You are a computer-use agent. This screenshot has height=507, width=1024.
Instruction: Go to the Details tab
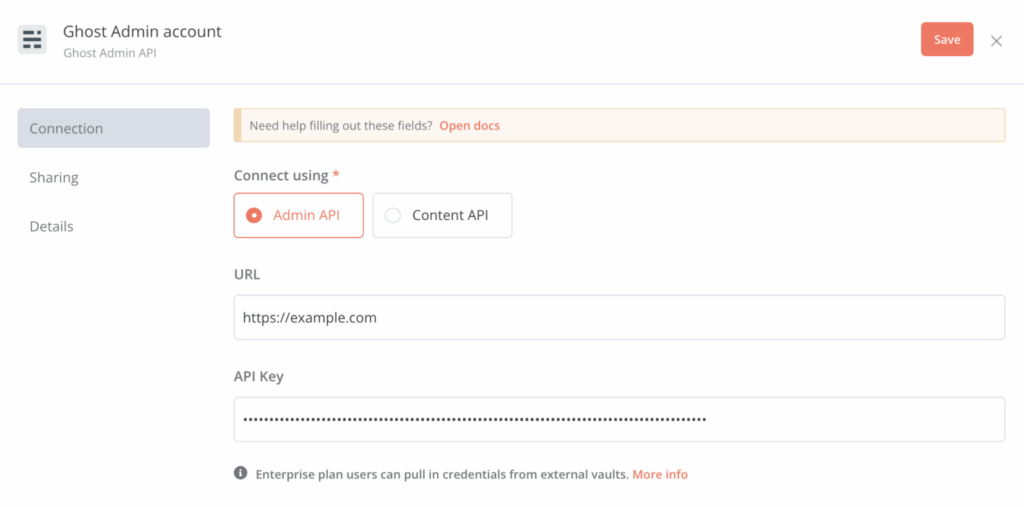tap(52, 226)
